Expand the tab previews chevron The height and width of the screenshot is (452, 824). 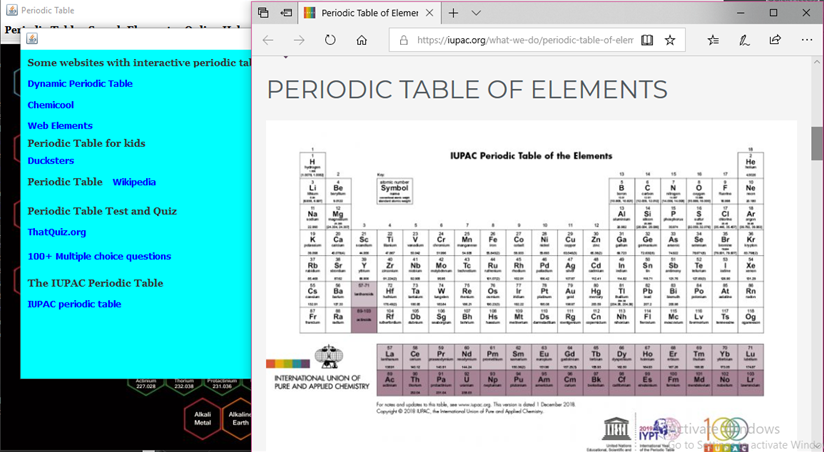tap(476, 13)
